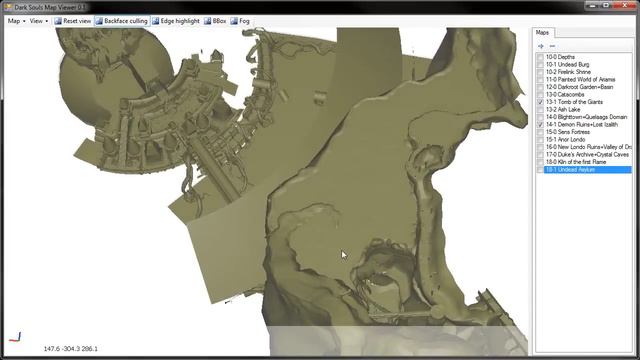Switch to the Maps tab
The height and width of the screenshot is (360, 640).
542,33
